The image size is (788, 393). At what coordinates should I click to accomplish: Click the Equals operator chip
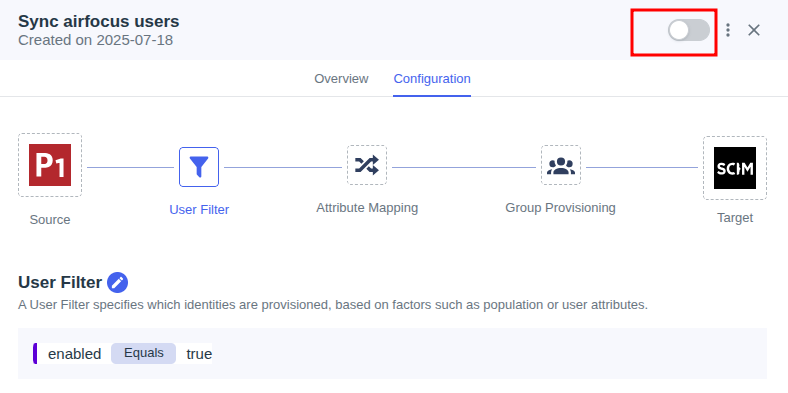[144, 353]
